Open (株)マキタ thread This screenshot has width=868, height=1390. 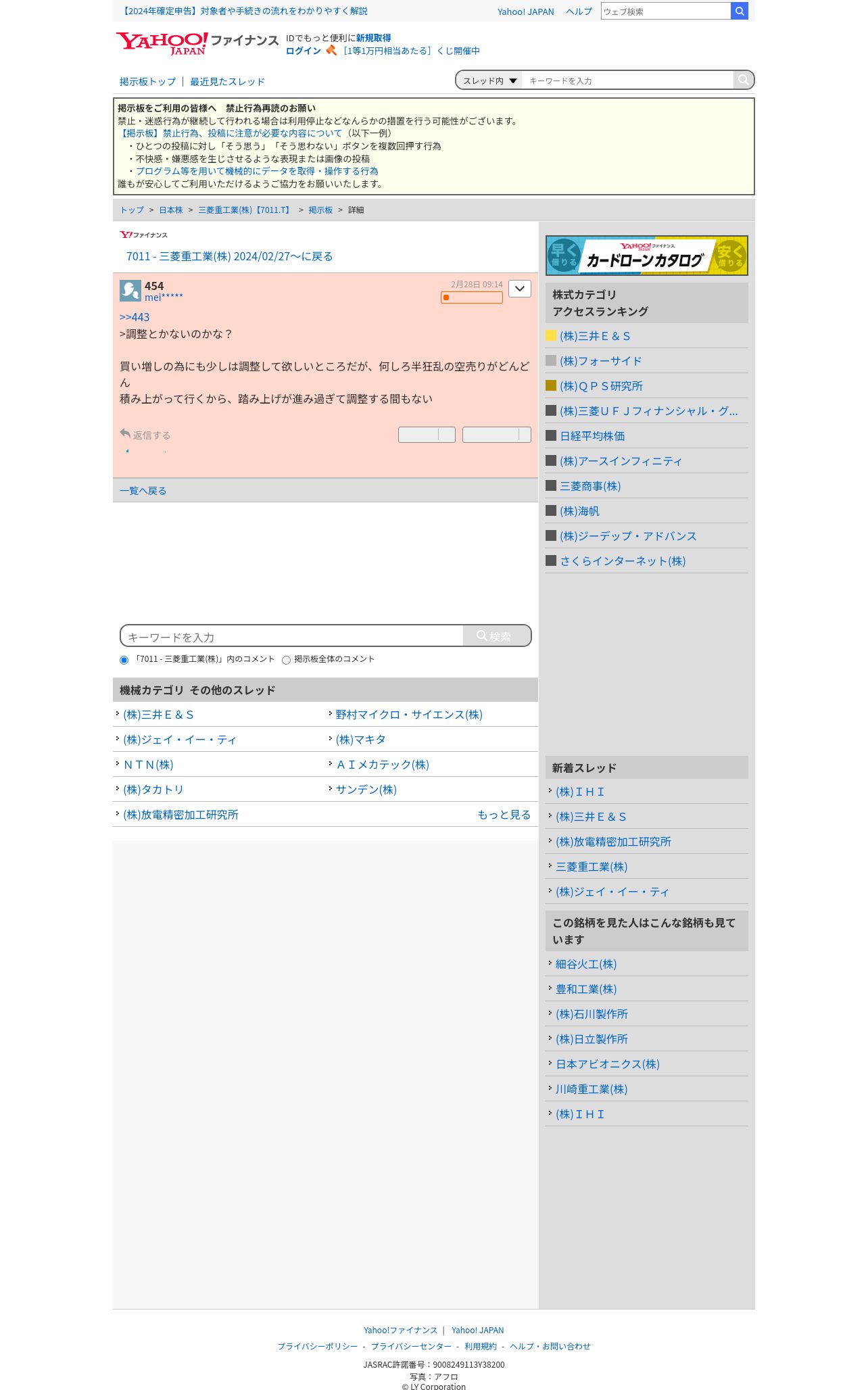coord(360,740)
